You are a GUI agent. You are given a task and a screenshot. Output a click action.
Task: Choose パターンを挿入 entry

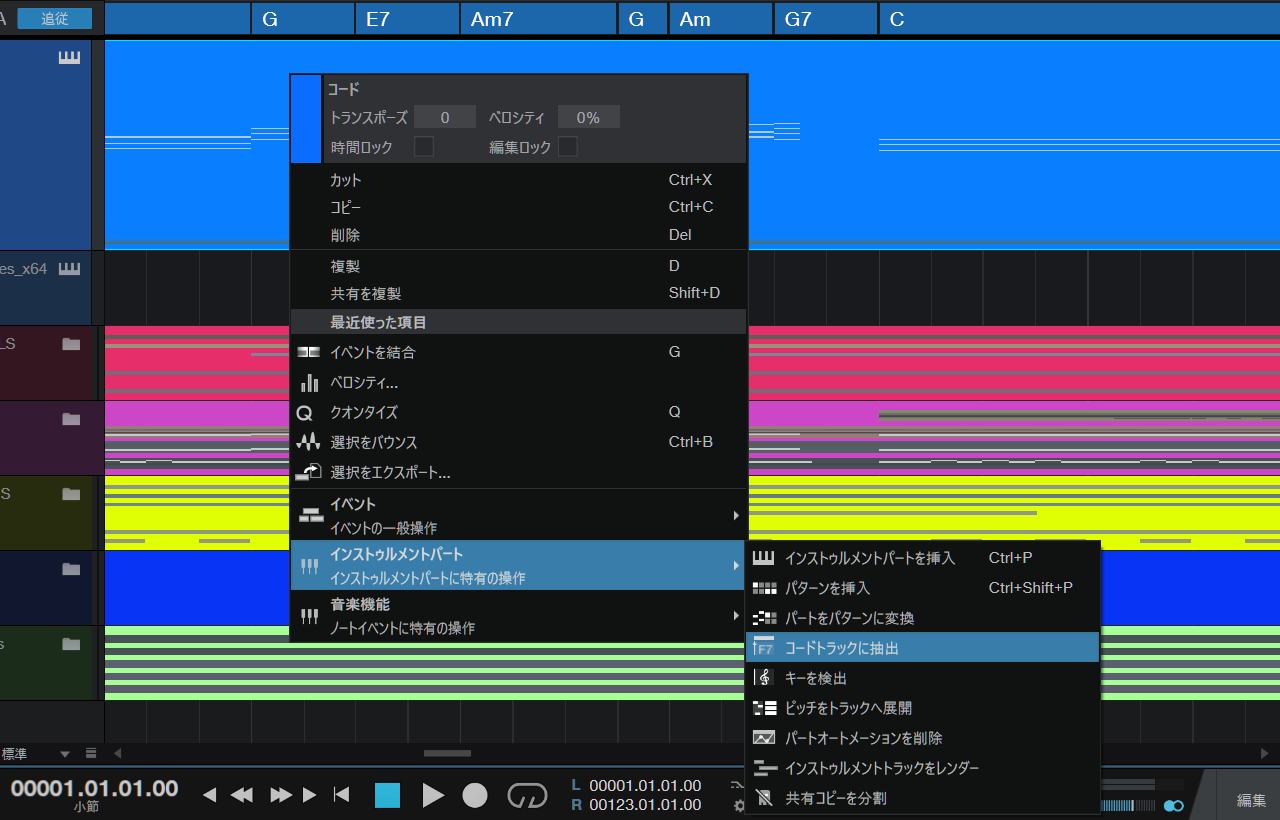[x=922, y=588]
